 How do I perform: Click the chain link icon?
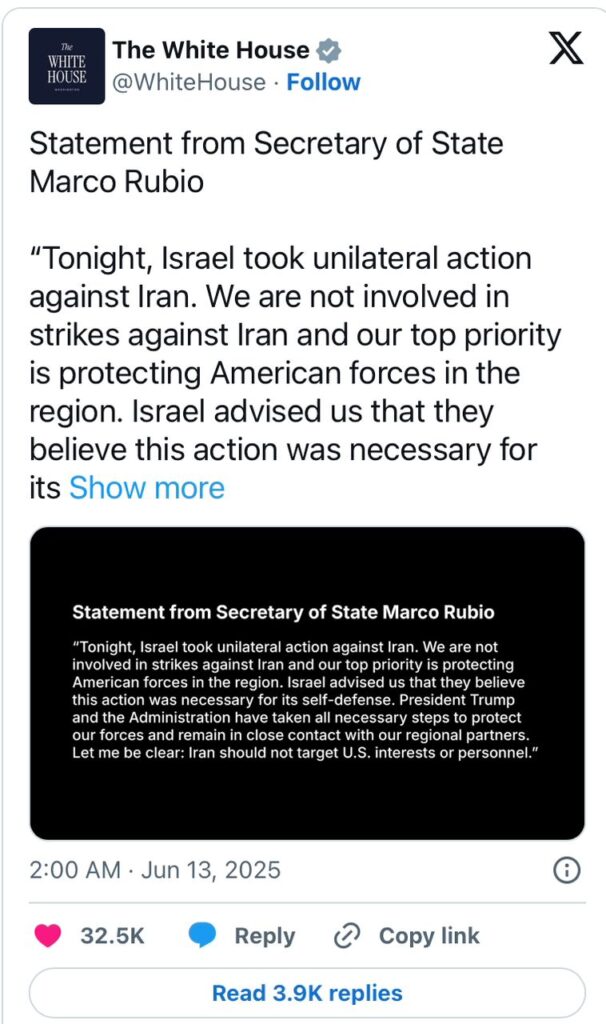[347, 936]
